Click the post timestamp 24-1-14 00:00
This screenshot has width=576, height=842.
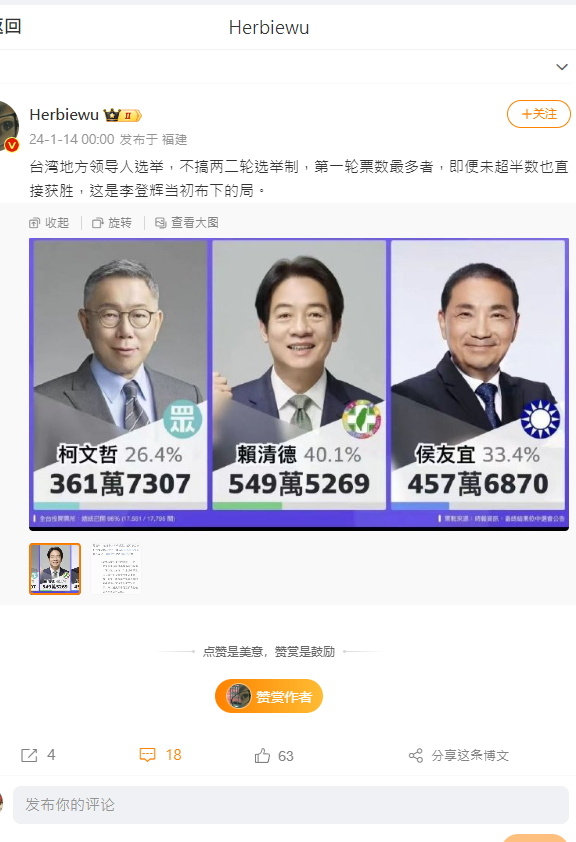tap(71, 140)
